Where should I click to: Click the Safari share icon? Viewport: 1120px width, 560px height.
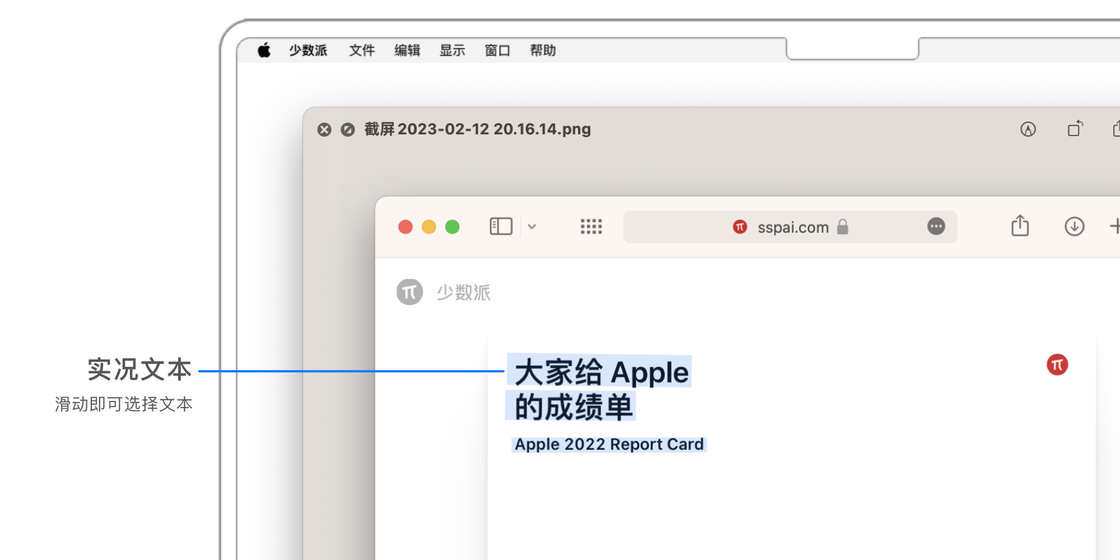point(1020,226)
